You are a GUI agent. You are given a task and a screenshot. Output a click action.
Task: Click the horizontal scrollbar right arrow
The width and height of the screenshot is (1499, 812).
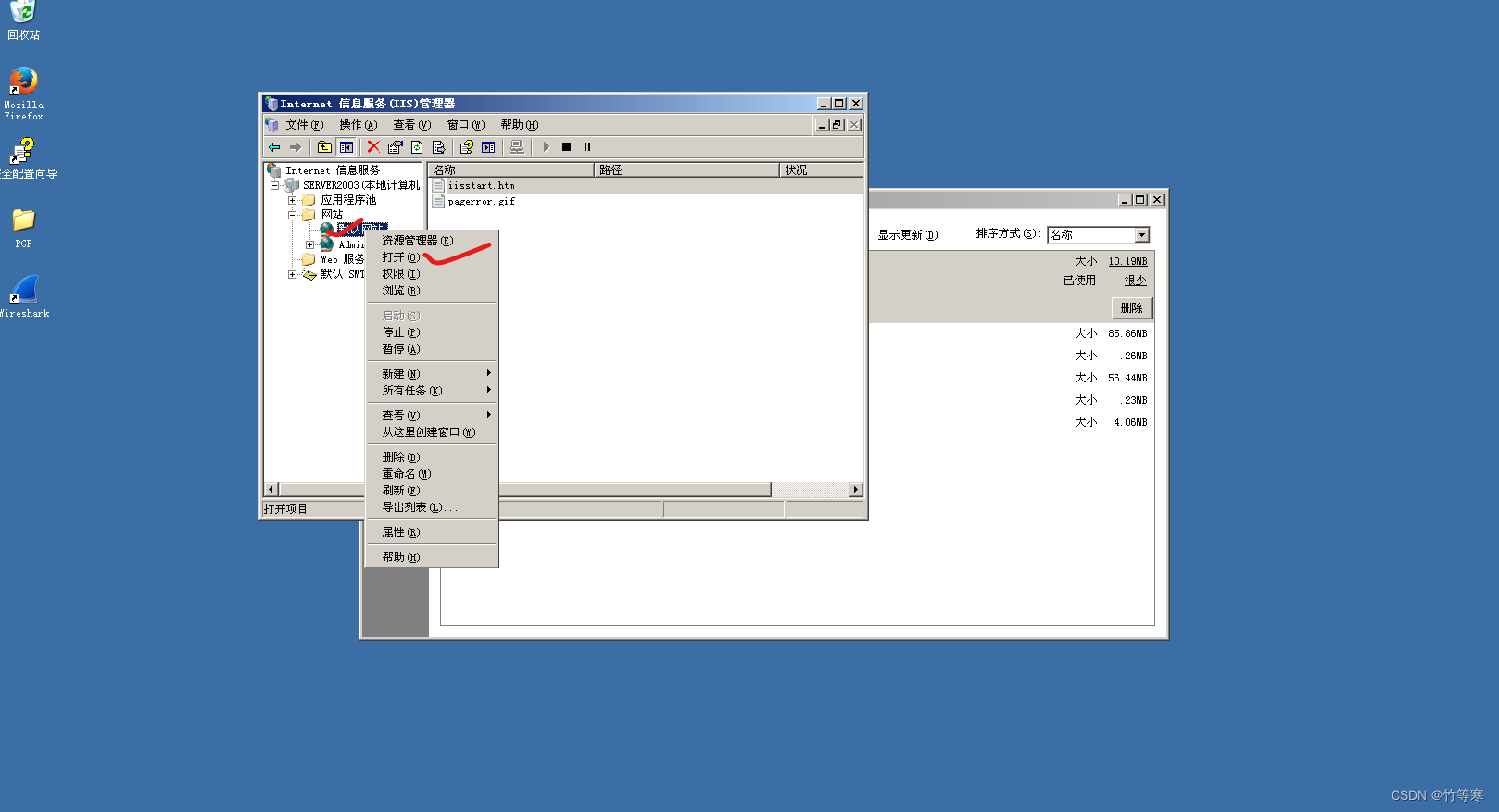click(856, 490)
